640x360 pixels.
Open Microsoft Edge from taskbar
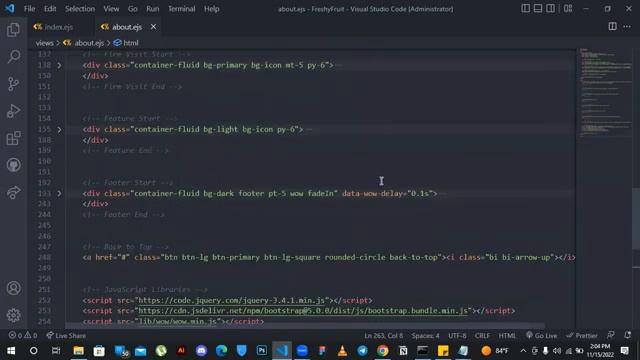pos(222,351)
